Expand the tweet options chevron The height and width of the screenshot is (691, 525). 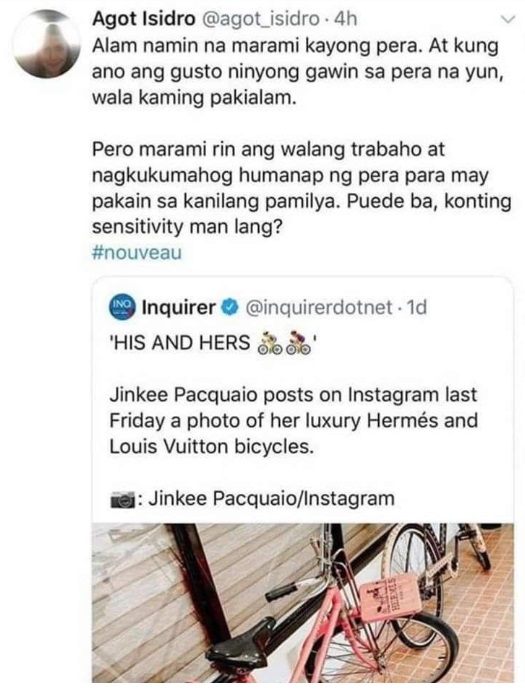[508, 19]
